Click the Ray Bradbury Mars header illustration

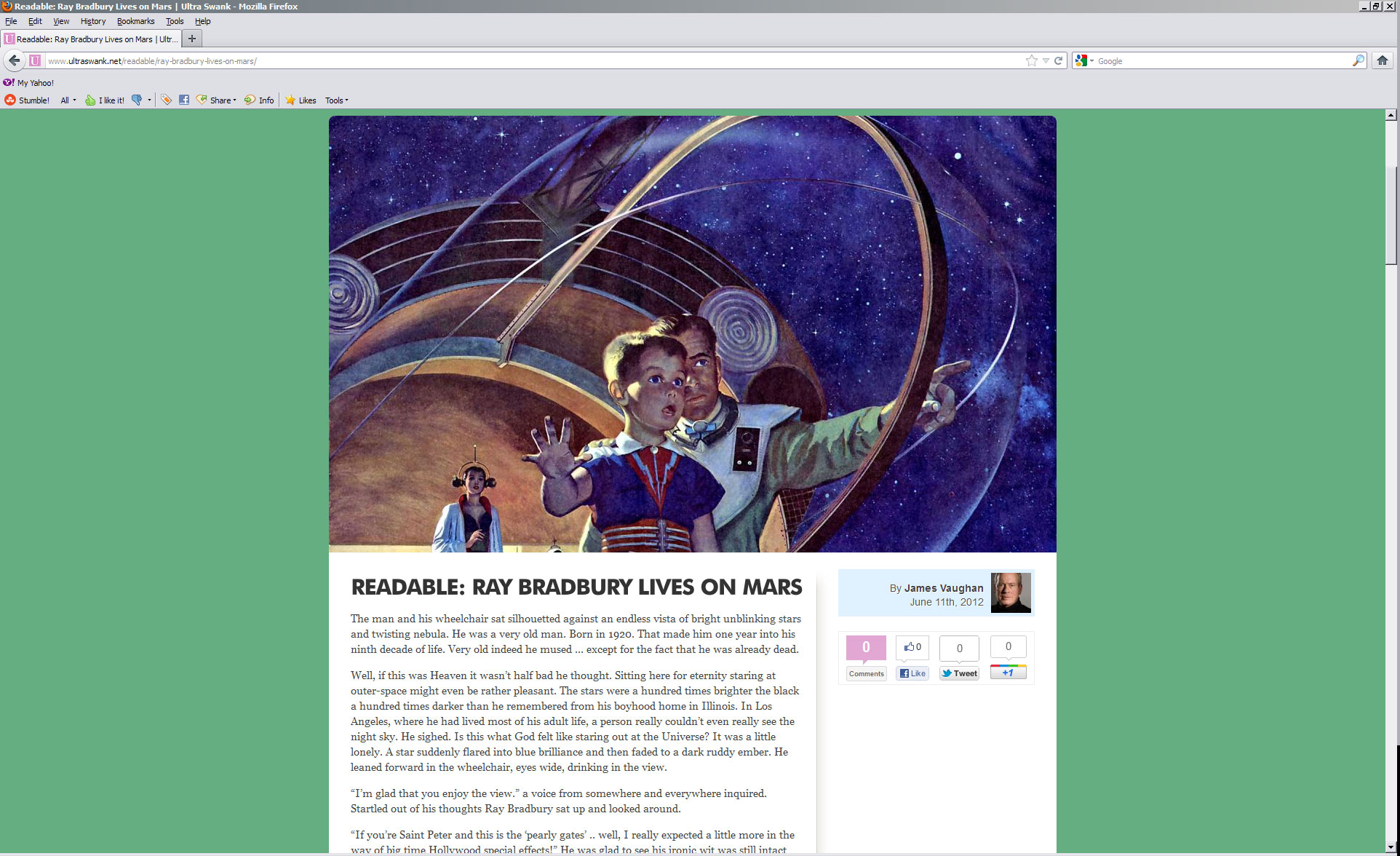click(692, 334)
